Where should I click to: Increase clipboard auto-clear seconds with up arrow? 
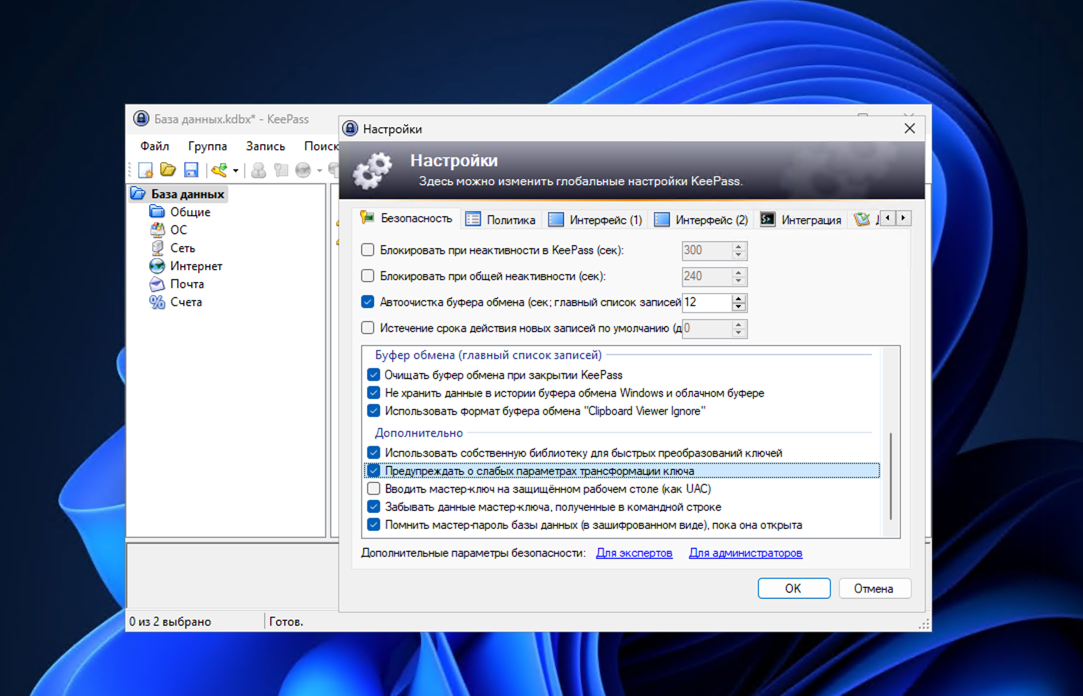point(739,297)
